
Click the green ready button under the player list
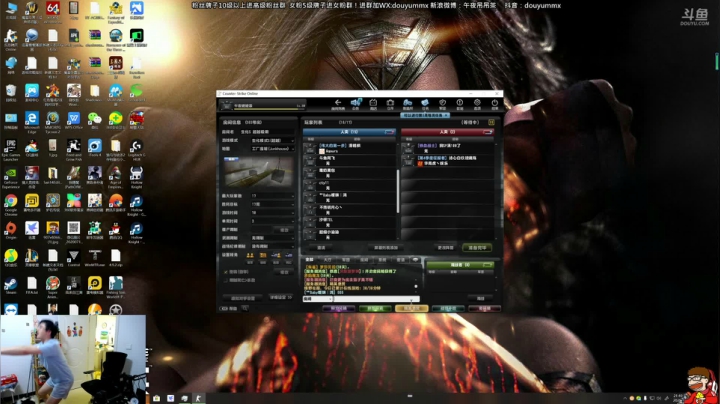477,248
